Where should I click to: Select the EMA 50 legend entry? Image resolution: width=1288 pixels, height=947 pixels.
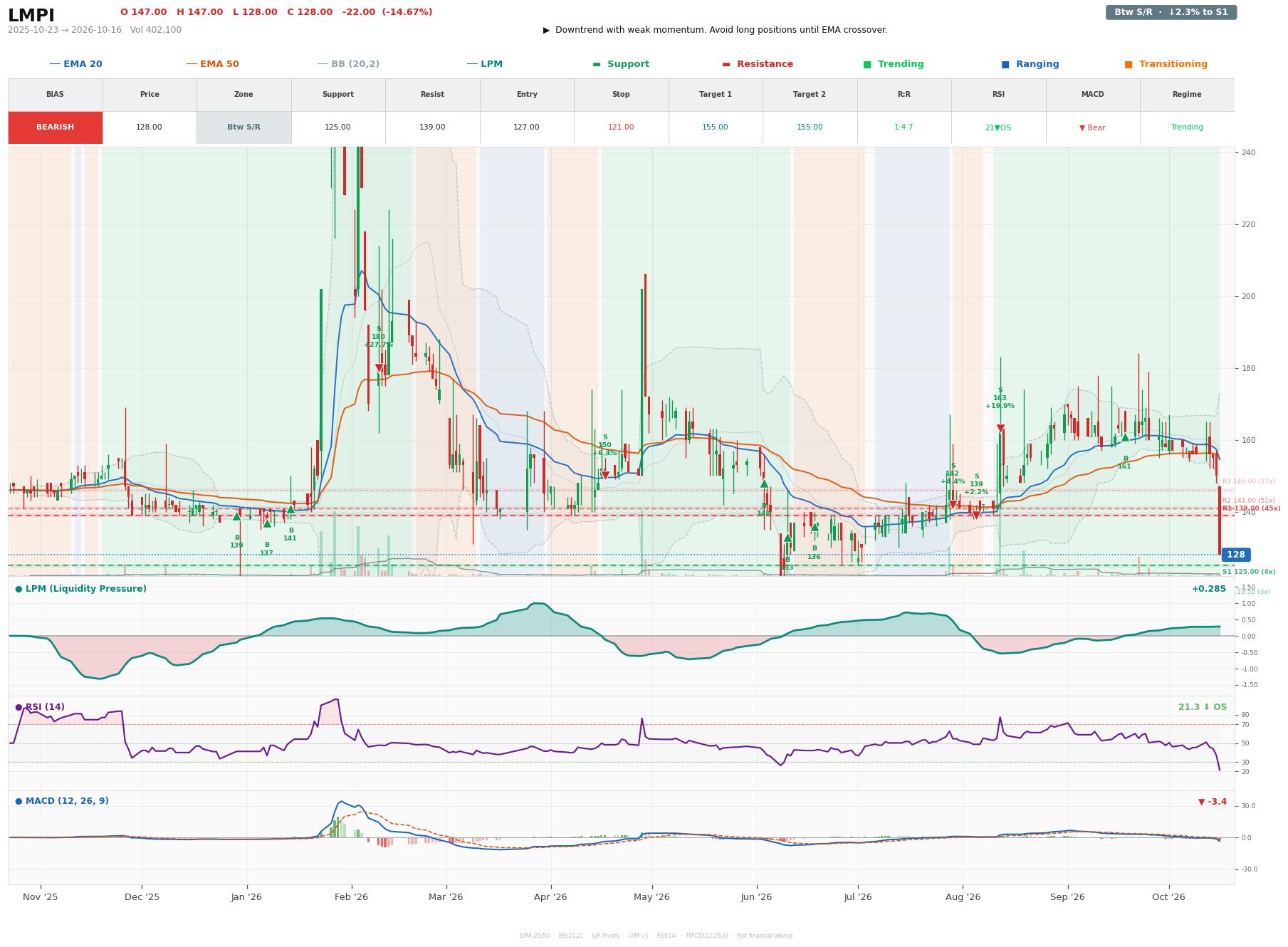point(213,64)
